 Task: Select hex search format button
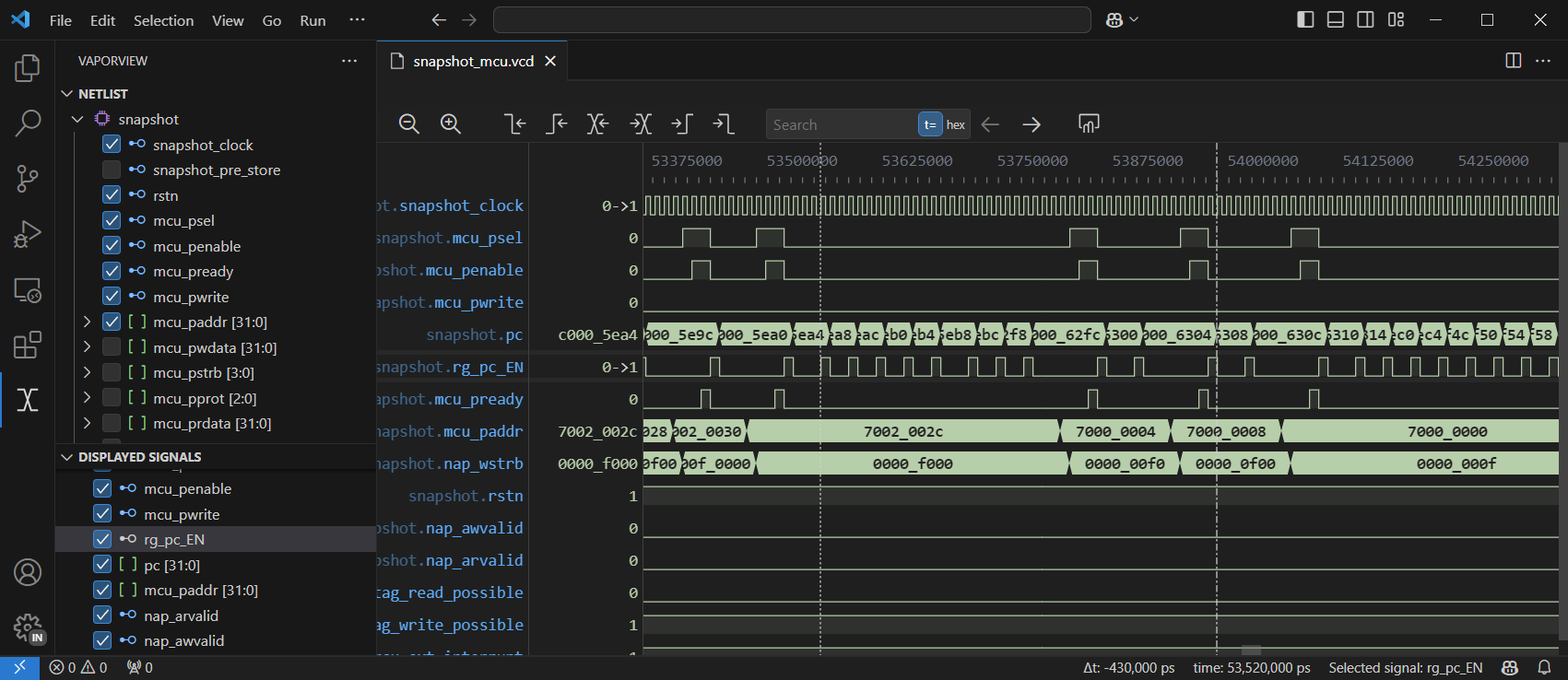[x=956, y=124]
